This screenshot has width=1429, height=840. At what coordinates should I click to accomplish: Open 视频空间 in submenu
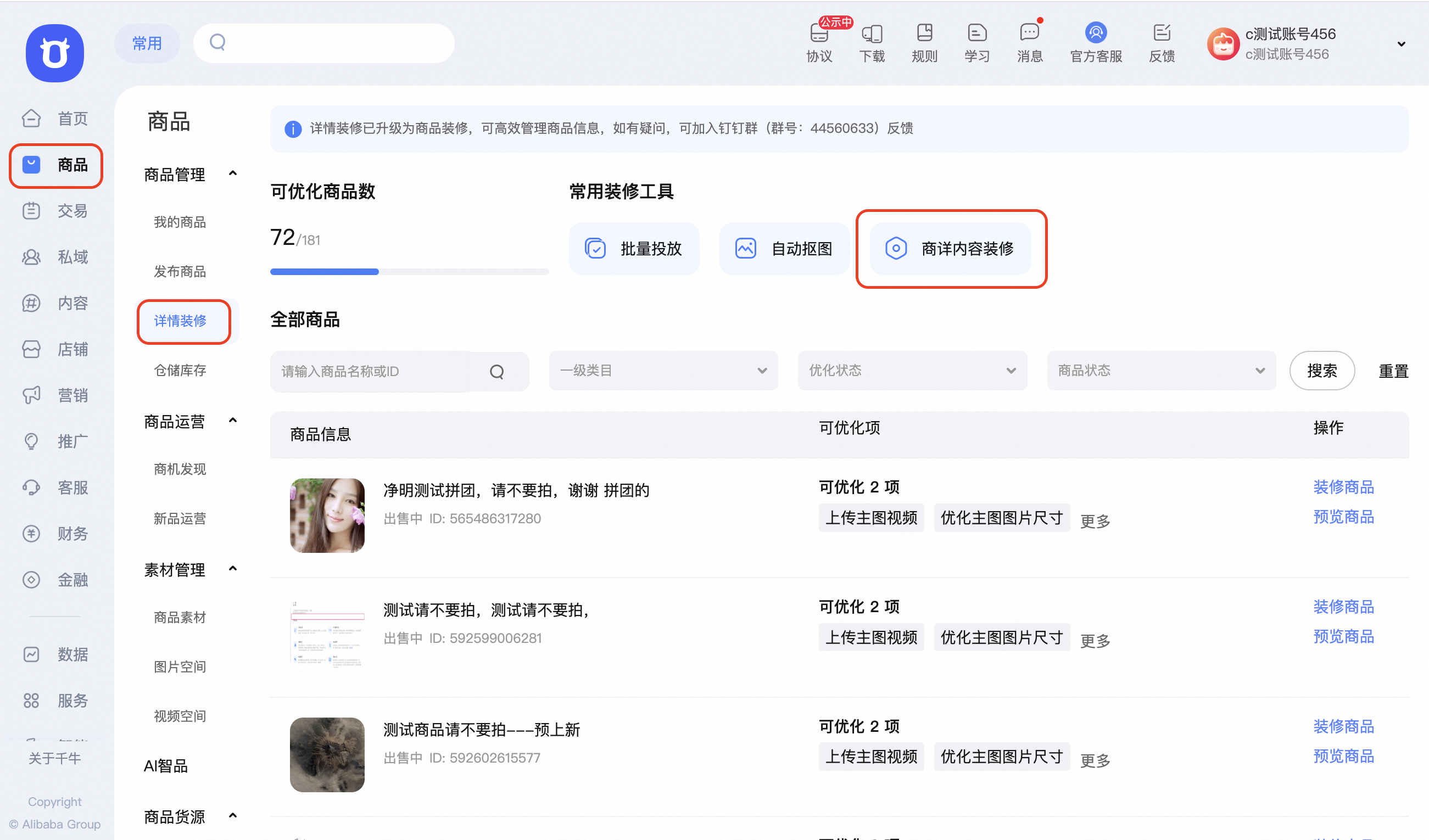[x=180, y=716]
